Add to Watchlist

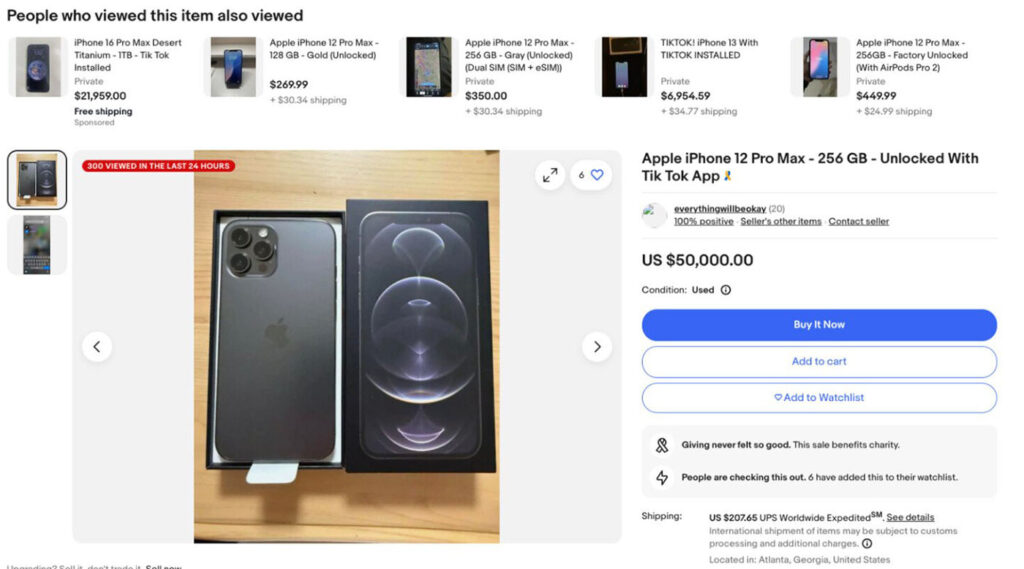pos(819,398)
